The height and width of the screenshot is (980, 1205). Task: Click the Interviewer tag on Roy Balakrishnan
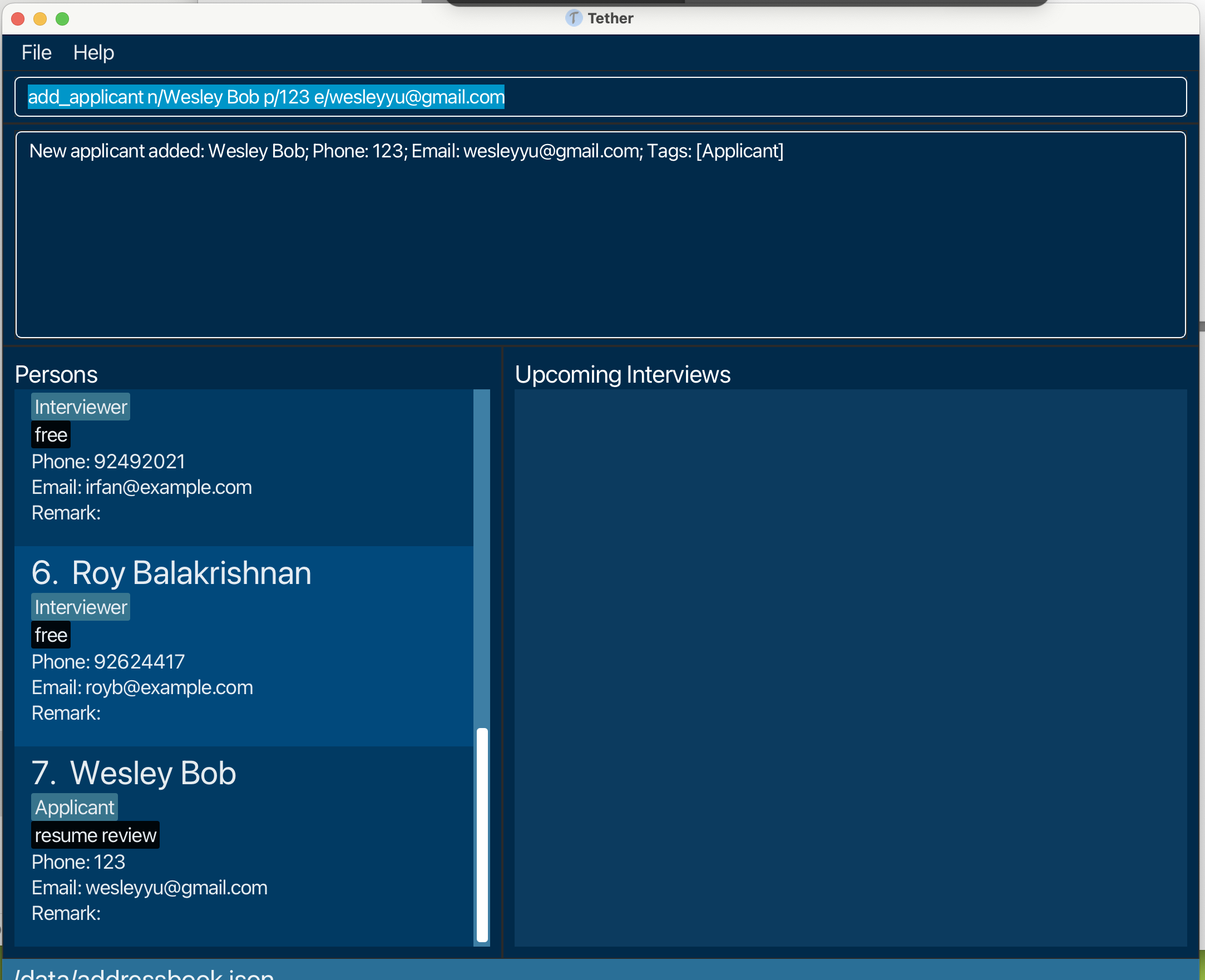pyautogui.click(x=80, y=607)
